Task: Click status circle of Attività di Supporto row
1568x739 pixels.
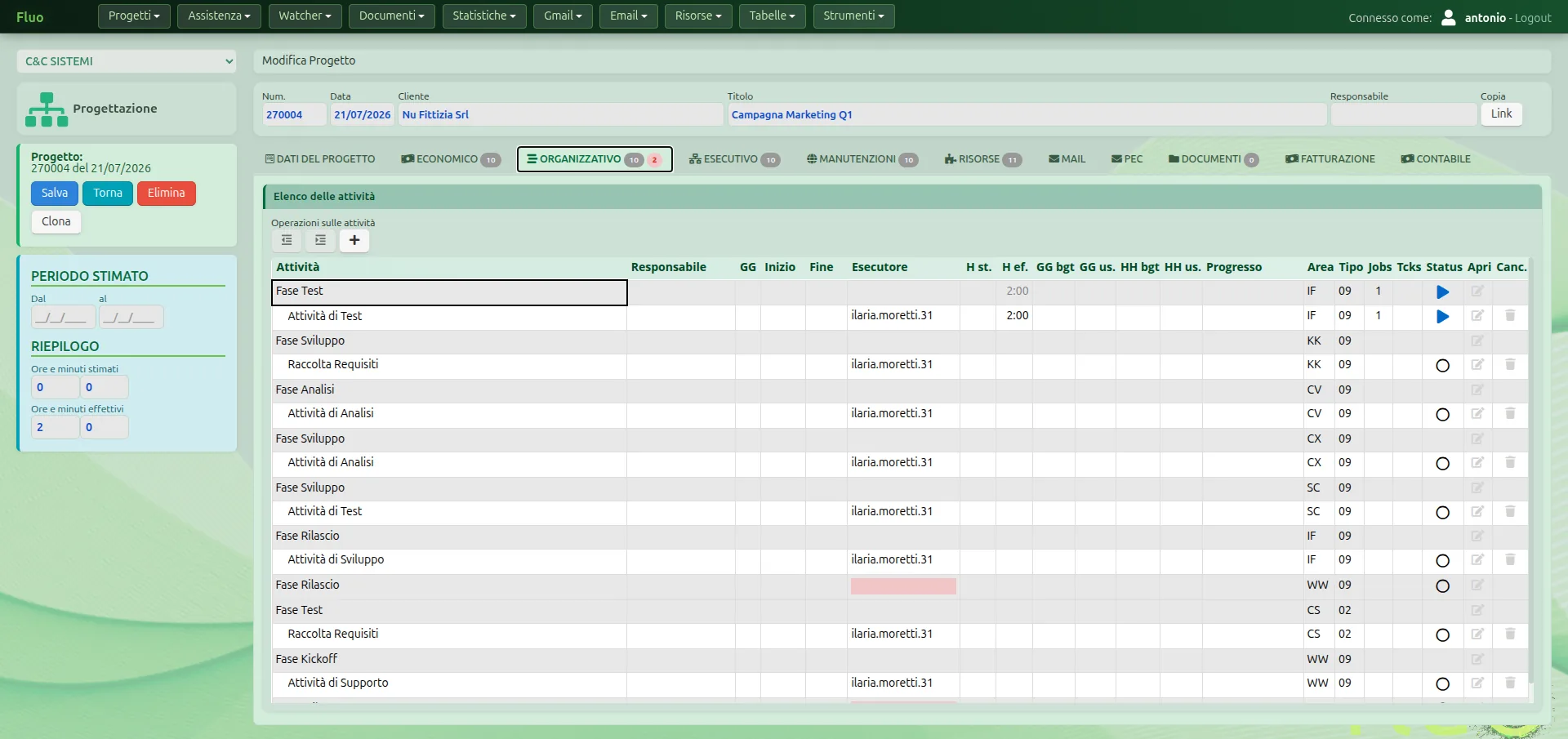Action: (1442, 684)
